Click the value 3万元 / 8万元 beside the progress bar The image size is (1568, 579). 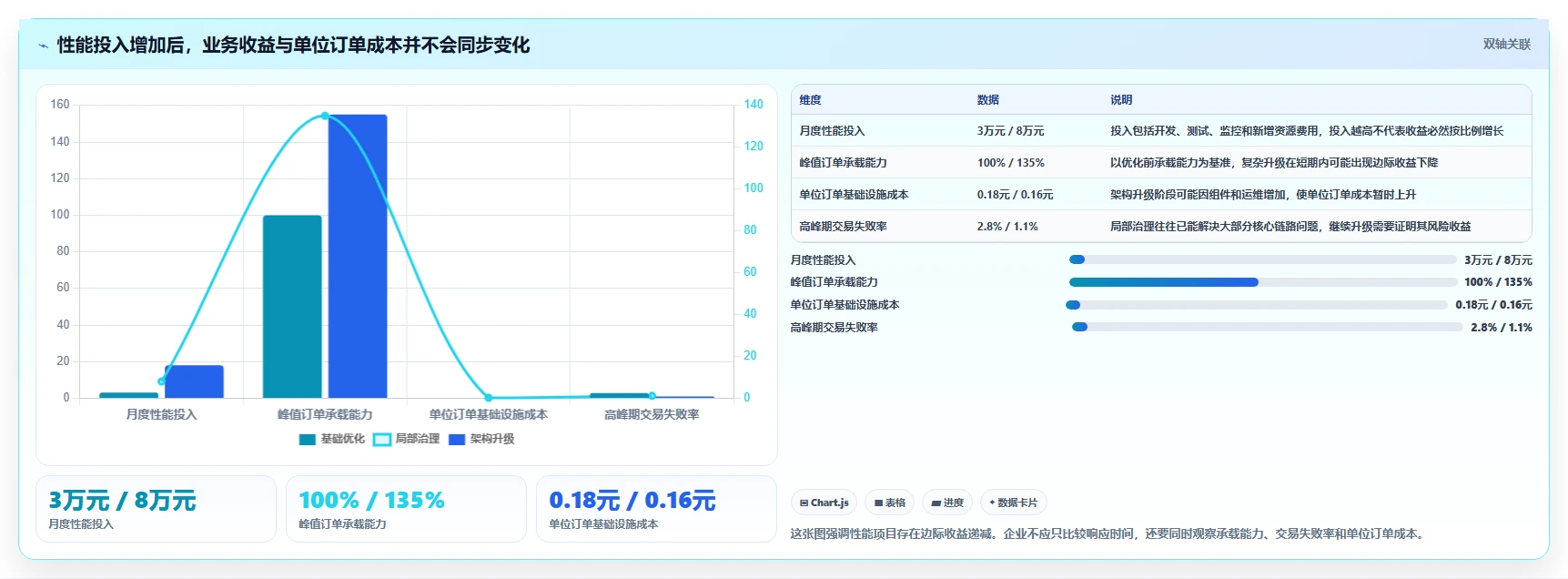pos(1498,260)
